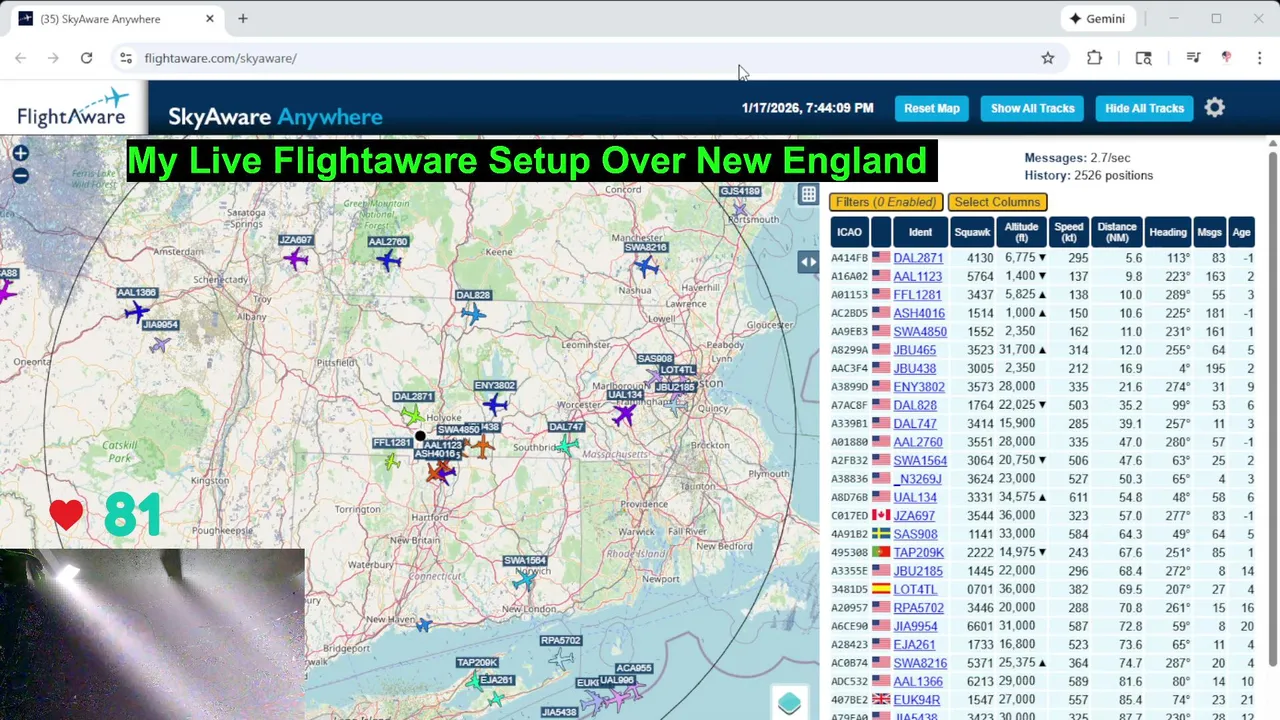Expand the Filters (0 Enabled) panel
This screenshot has width=1280, height=720.
(886, 202)
